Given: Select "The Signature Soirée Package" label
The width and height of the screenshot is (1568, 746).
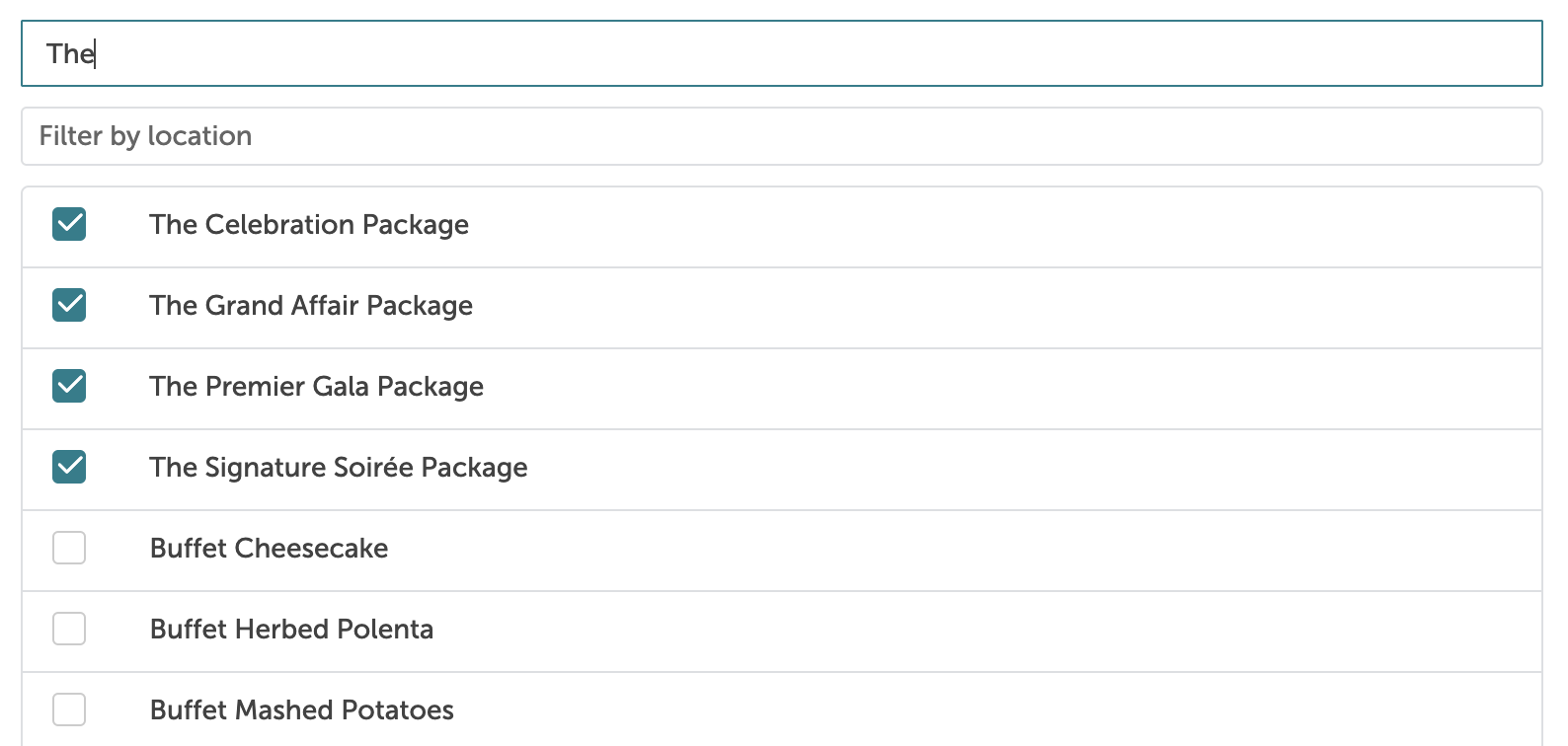Looking at the screenshot, I should point(339,468).
